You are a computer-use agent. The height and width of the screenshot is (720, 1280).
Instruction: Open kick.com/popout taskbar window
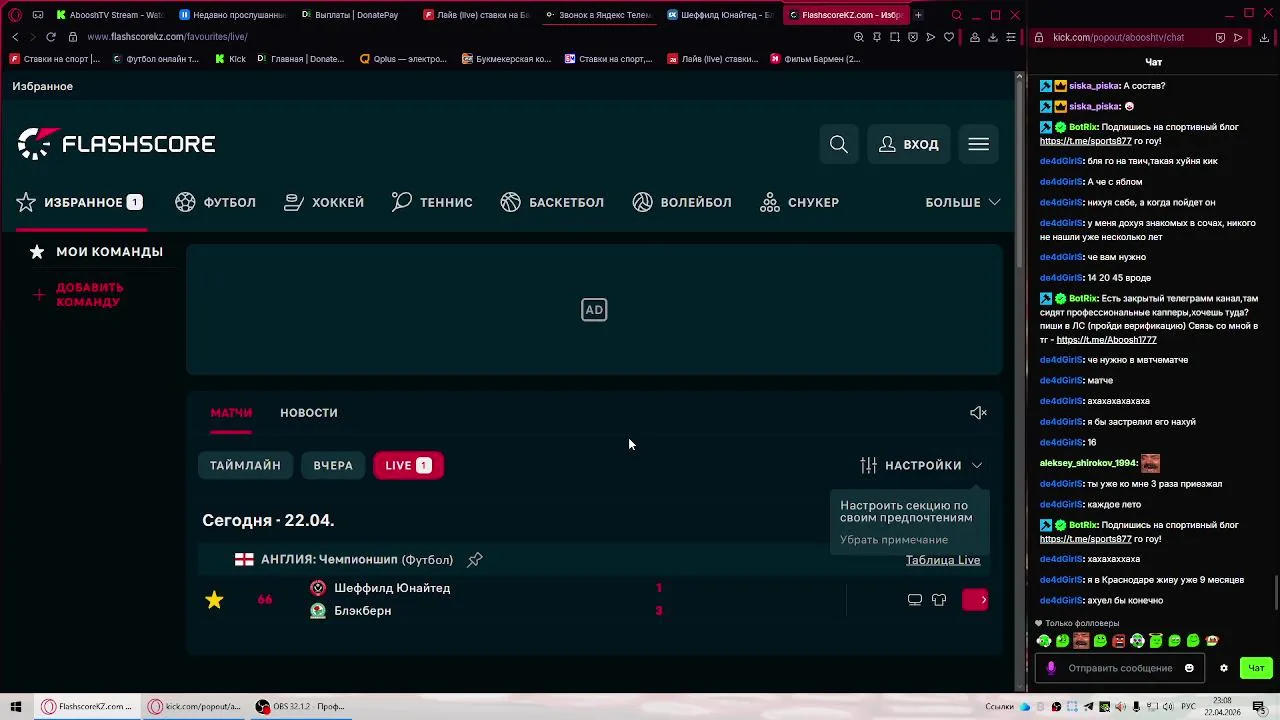[195, 707]
